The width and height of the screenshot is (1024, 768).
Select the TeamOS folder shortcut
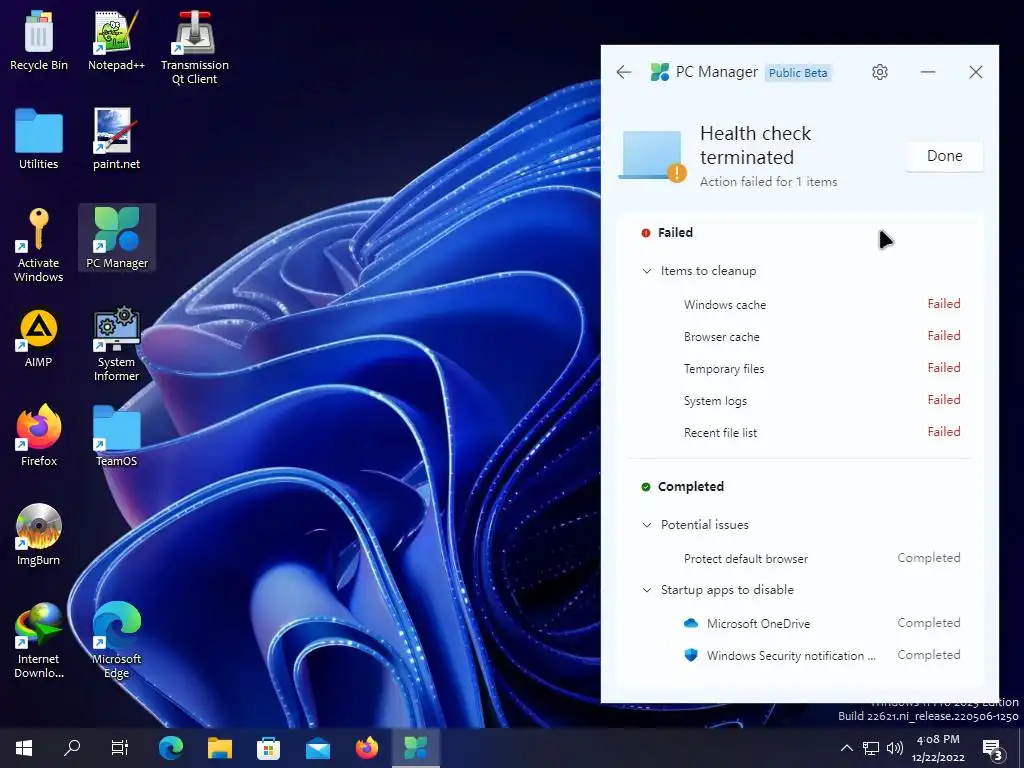116,436
